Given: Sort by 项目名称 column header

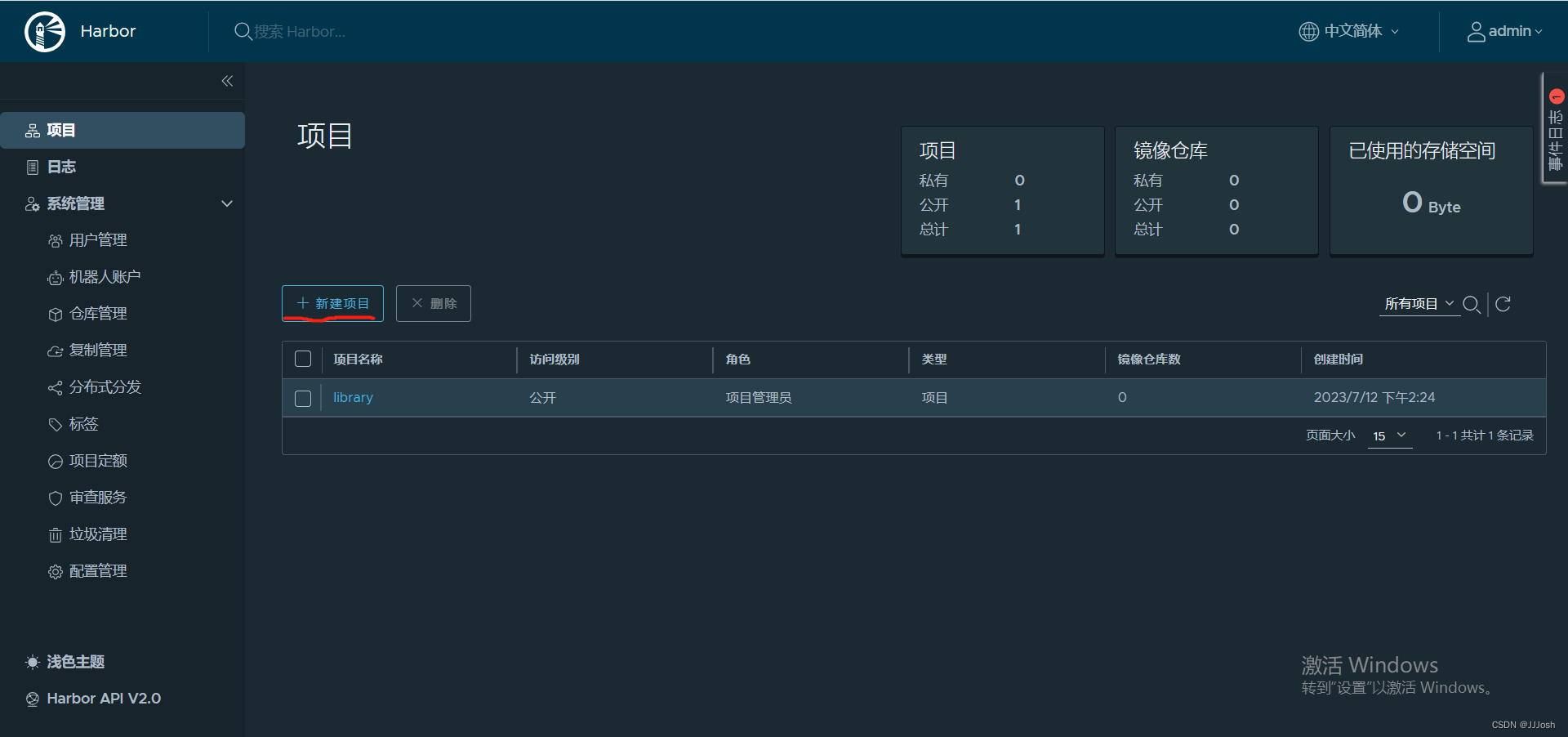Looking at the screenshot, I should click(x=358, y=360).
